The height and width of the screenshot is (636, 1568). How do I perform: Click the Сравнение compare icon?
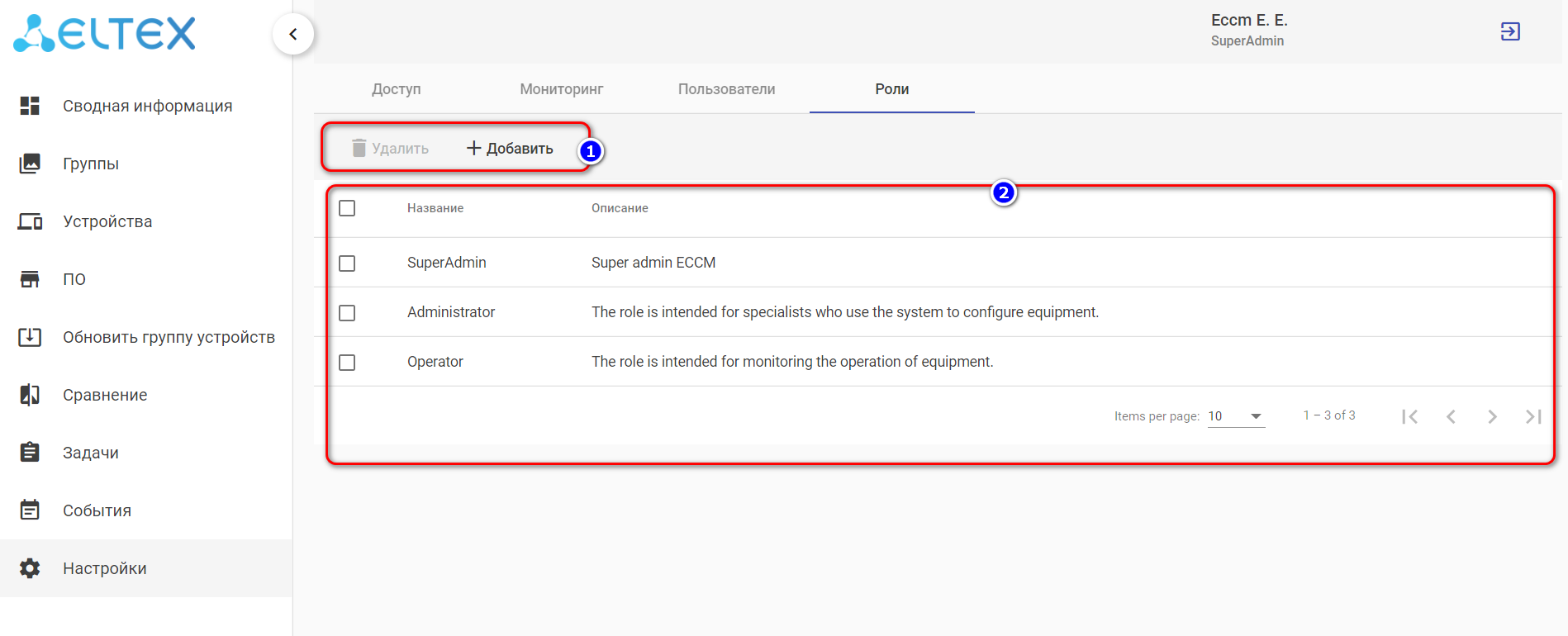click(30, 395)
